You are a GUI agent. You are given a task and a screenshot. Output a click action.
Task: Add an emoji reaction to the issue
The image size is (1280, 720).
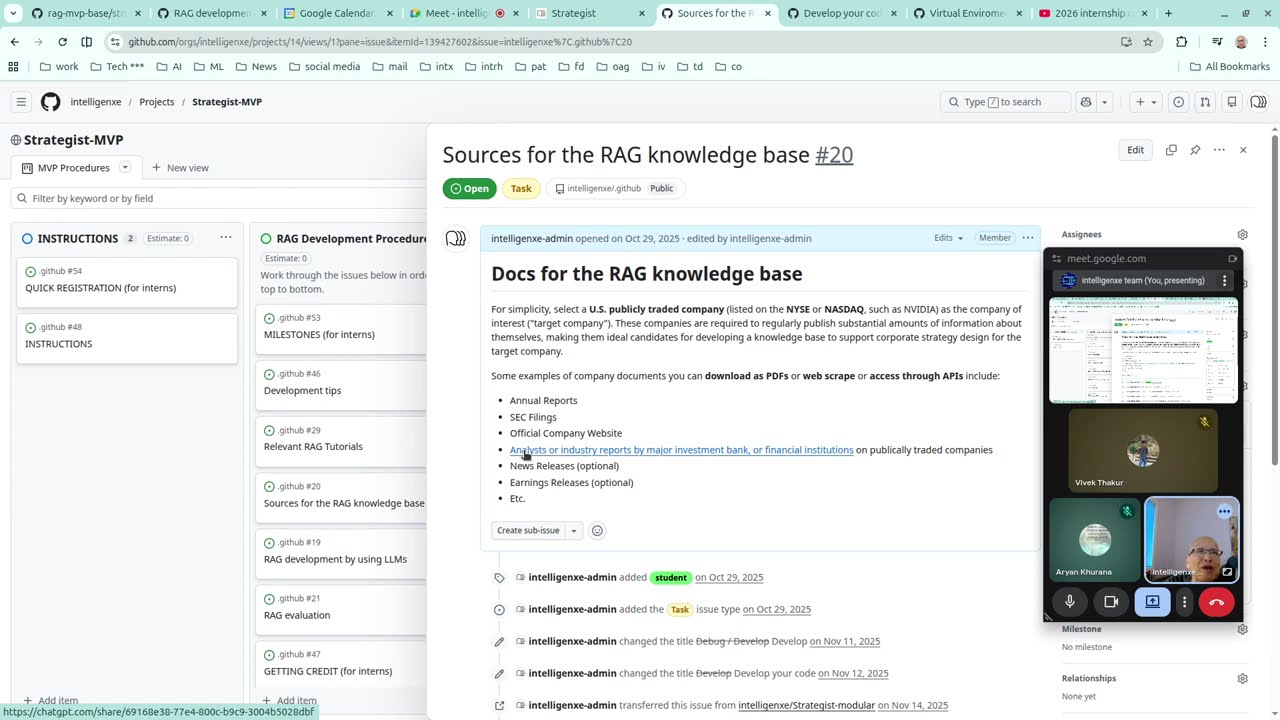(x=597, y=530)
